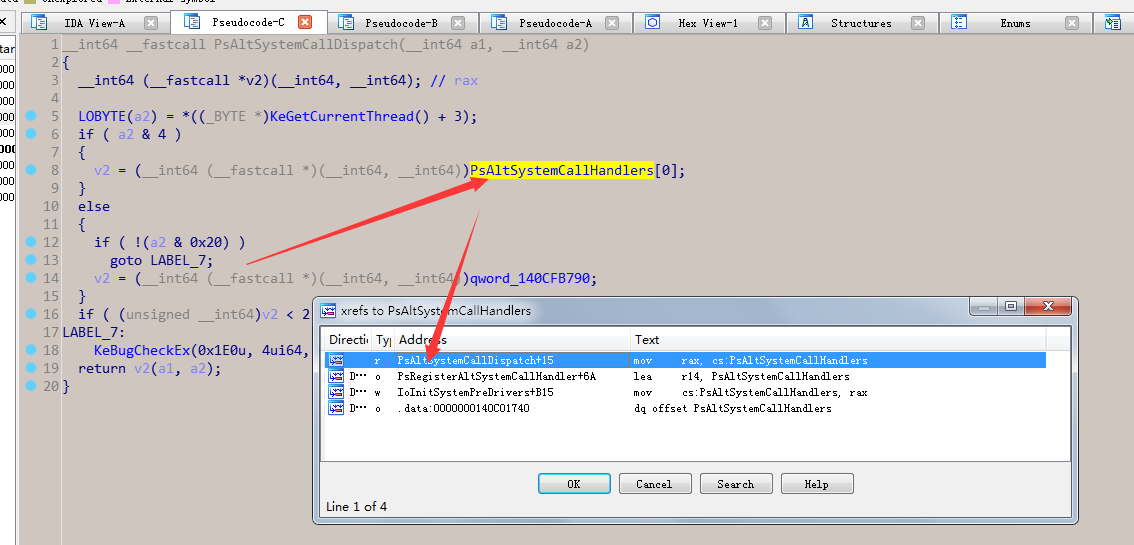The width and height of the screenshot is (1134, 545).
Task: Sort xrefs by Direction column header
Action: pos(348,340)
